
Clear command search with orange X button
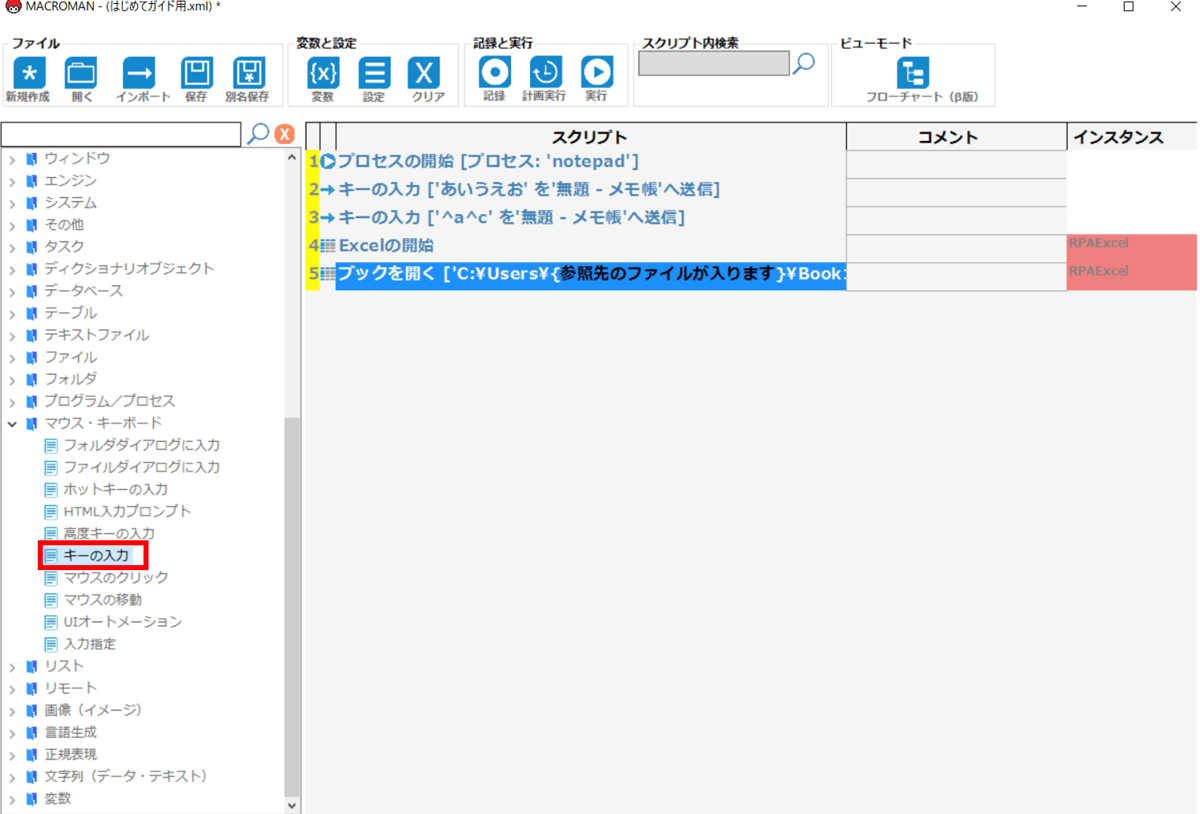coord(285,134)
